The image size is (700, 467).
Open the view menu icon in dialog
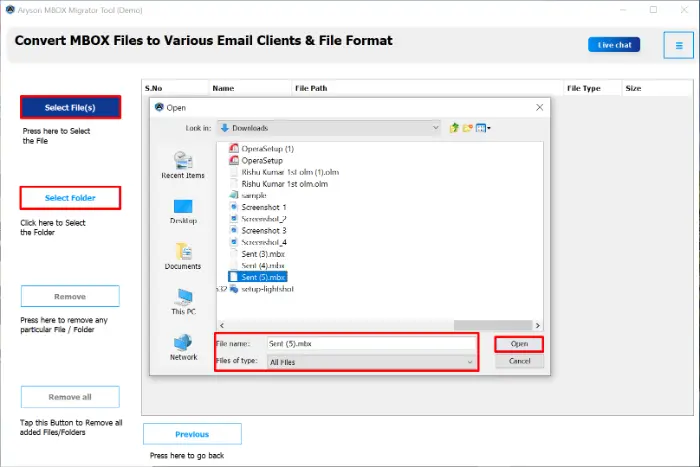pyautogui.click(x=483, y=128)
